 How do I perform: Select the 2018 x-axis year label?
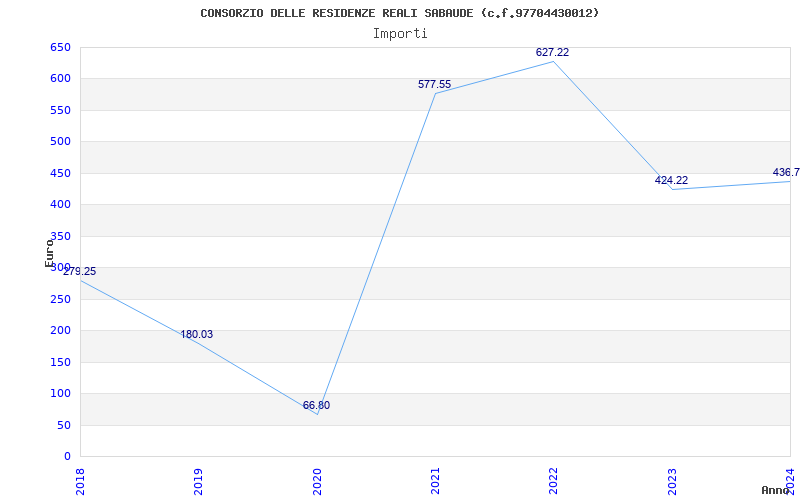point(80,482)
